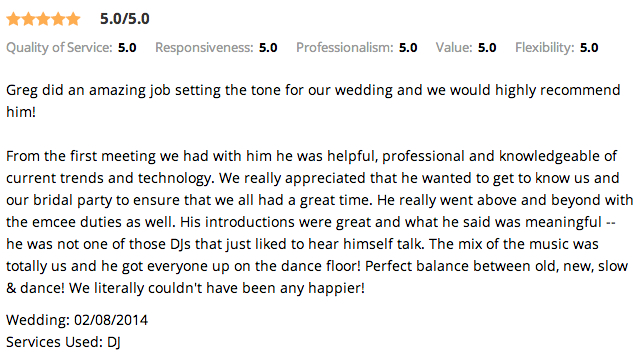Click the Responsiveness 5.0 score
The image size is (641, 361).
(x=268, y=48)
